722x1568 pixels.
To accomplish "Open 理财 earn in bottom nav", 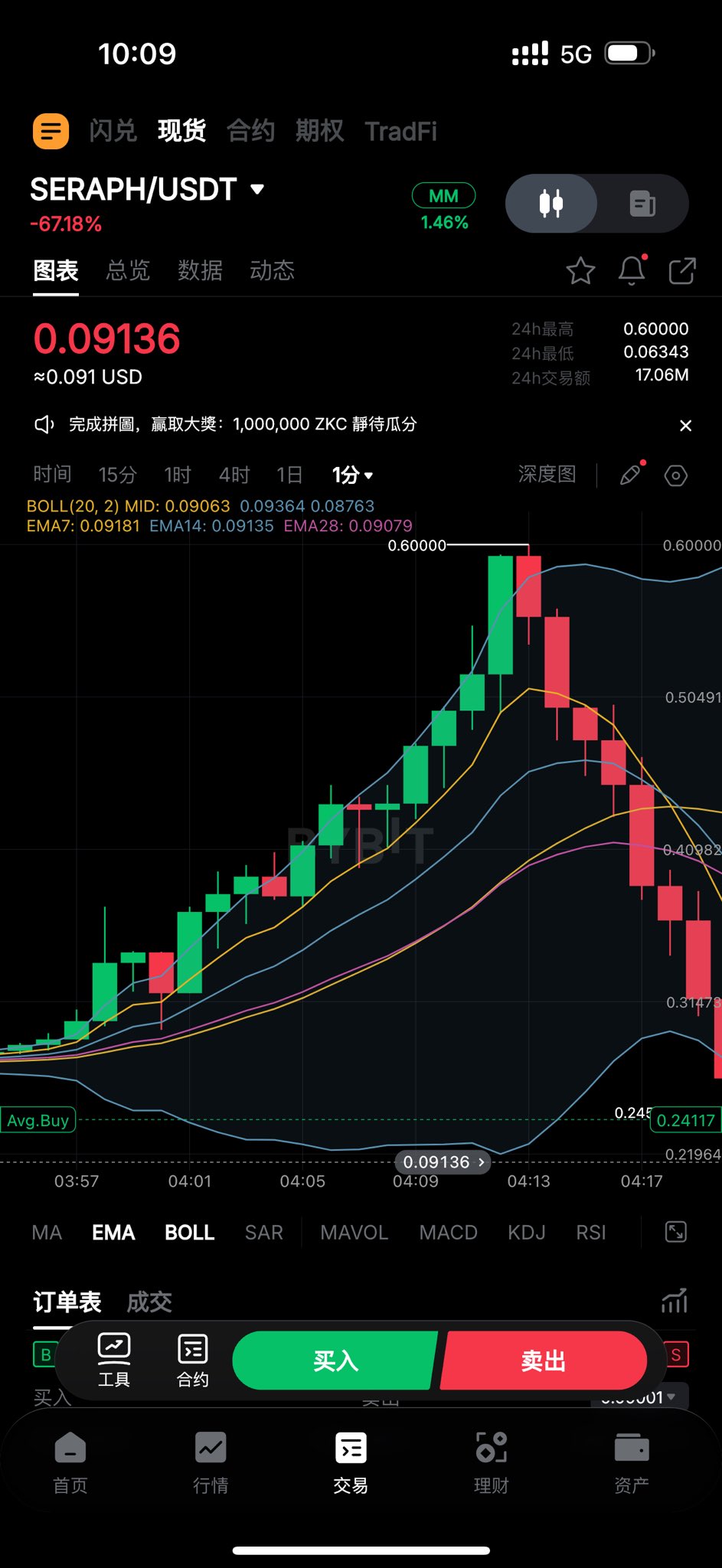I will click(492, 1462).
